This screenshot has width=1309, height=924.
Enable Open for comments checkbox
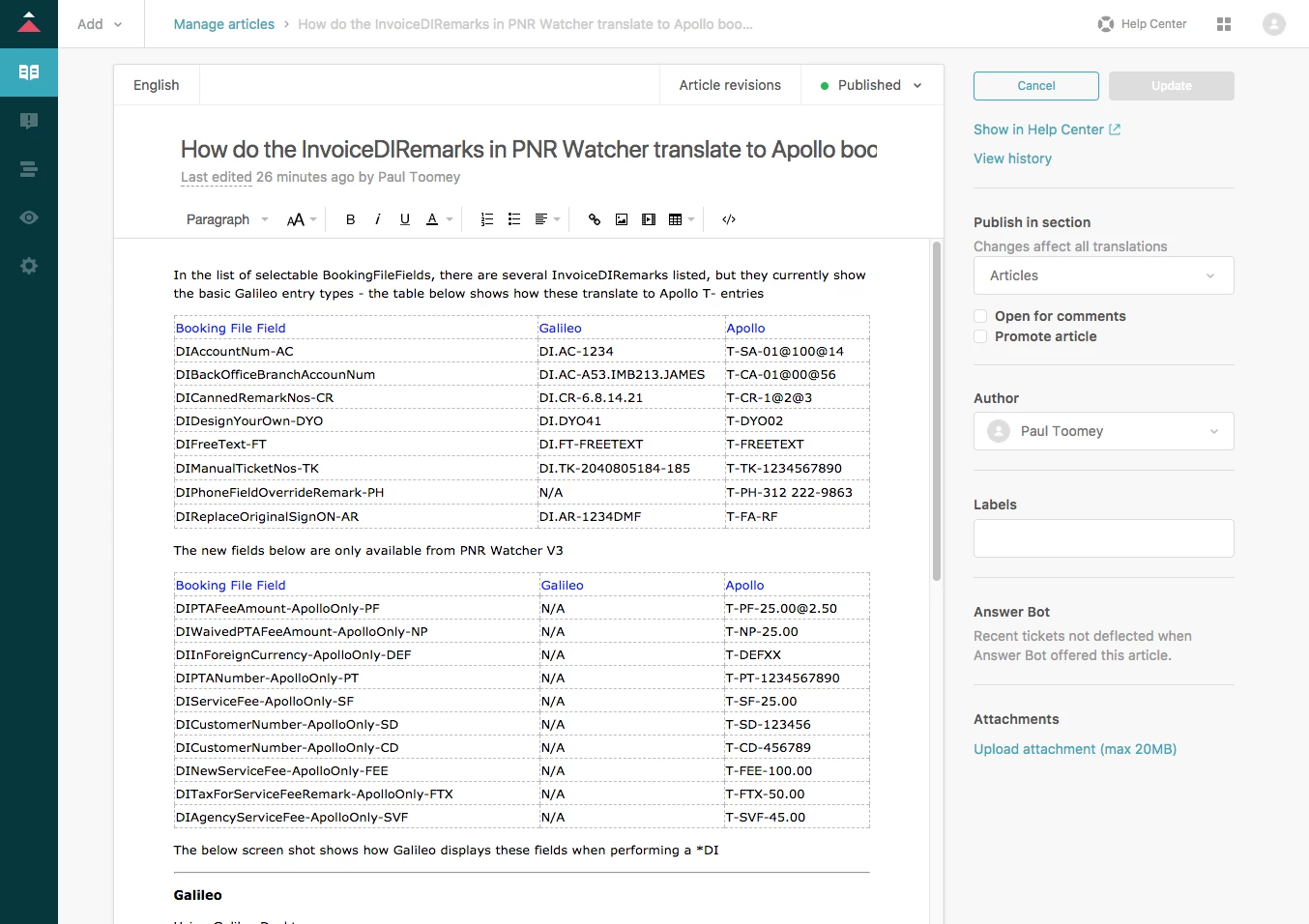980,316
